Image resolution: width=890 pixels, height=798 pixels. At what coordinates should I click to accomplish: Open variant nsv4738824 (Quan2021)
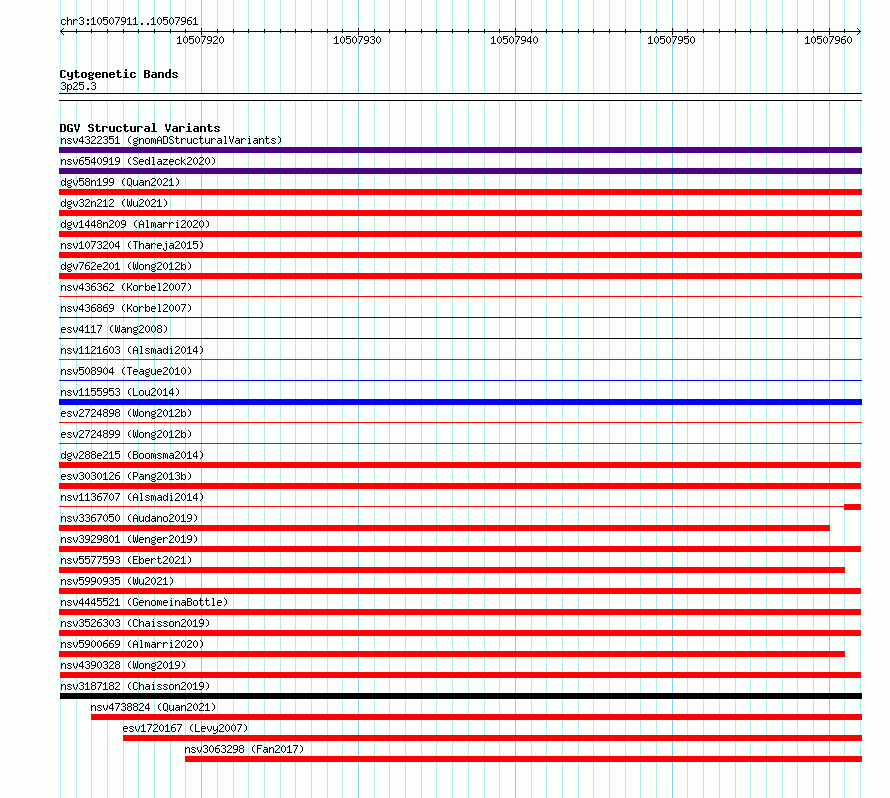click(x=153, y=707)
